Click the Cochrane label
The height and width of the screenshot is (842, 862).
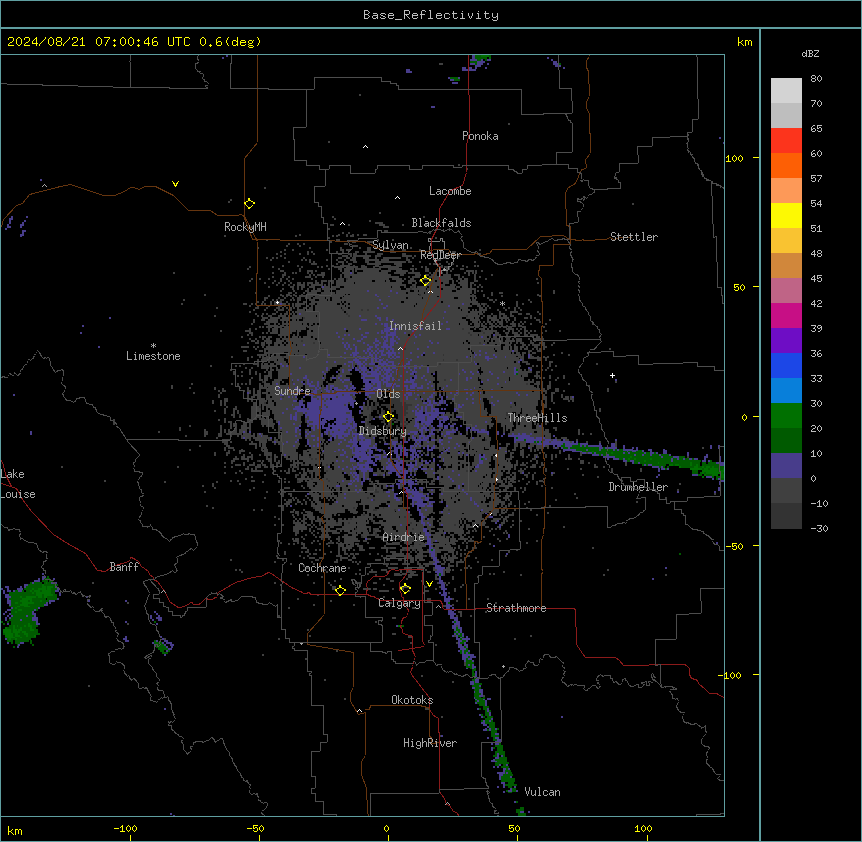pyautogui.click(x=322, y=568)
